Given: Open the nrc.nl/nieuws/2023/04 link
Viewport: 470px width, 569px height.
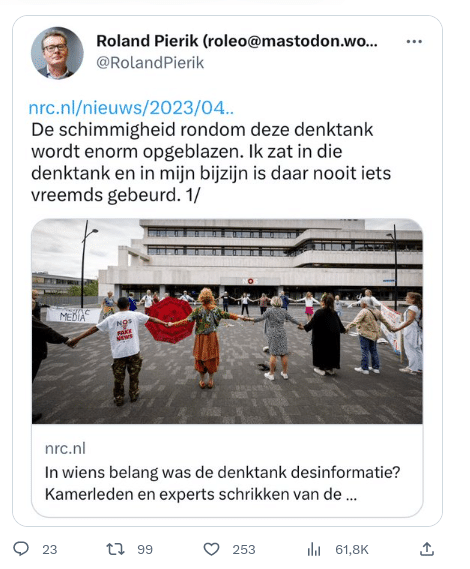Looking at the screenshot, I should tap(131, 108).
